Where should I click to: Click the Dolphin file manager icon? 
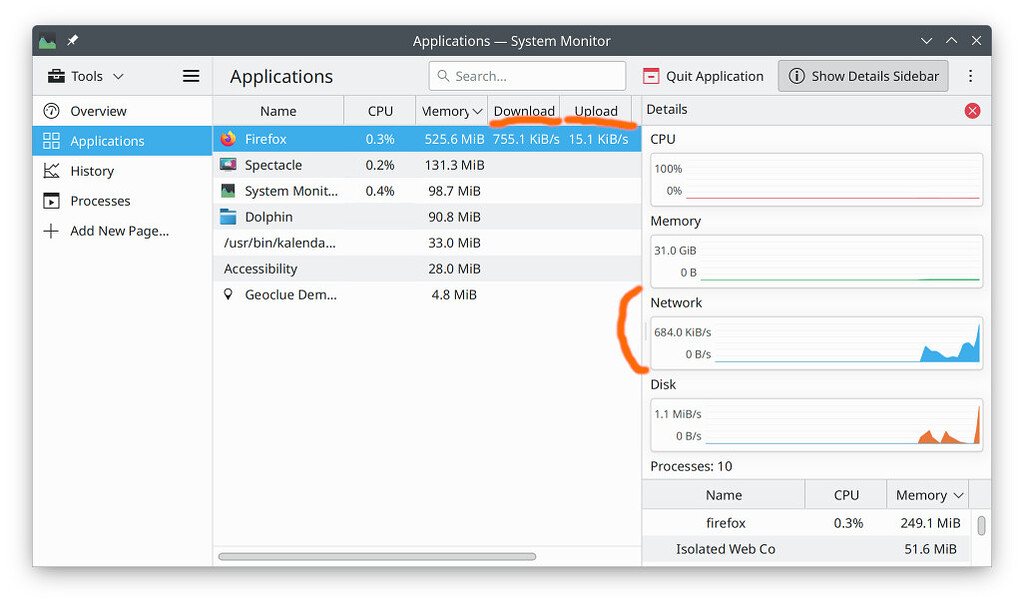(x=226, y=216)
